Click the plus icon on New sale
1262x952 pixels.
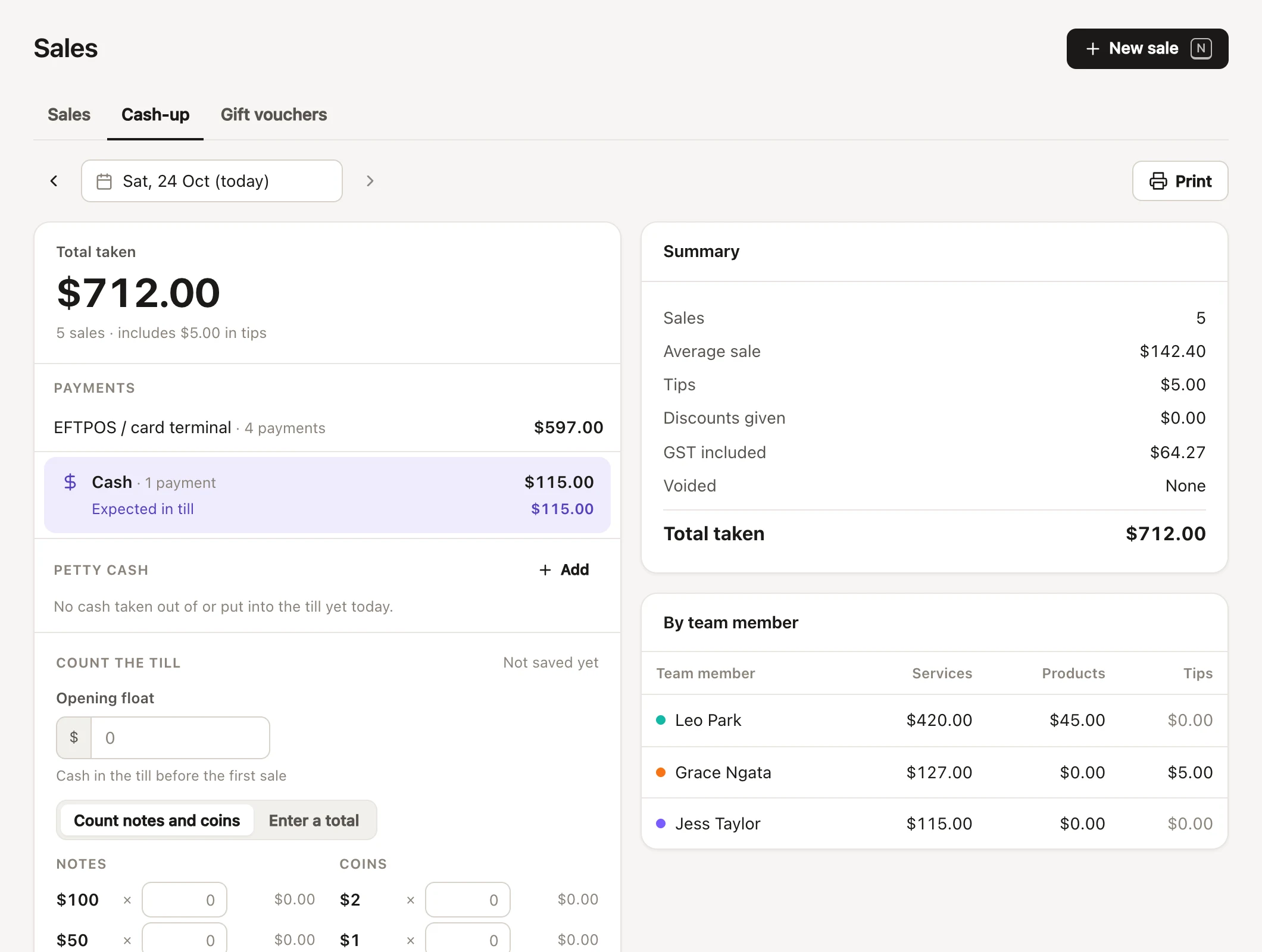(1092, 49)
